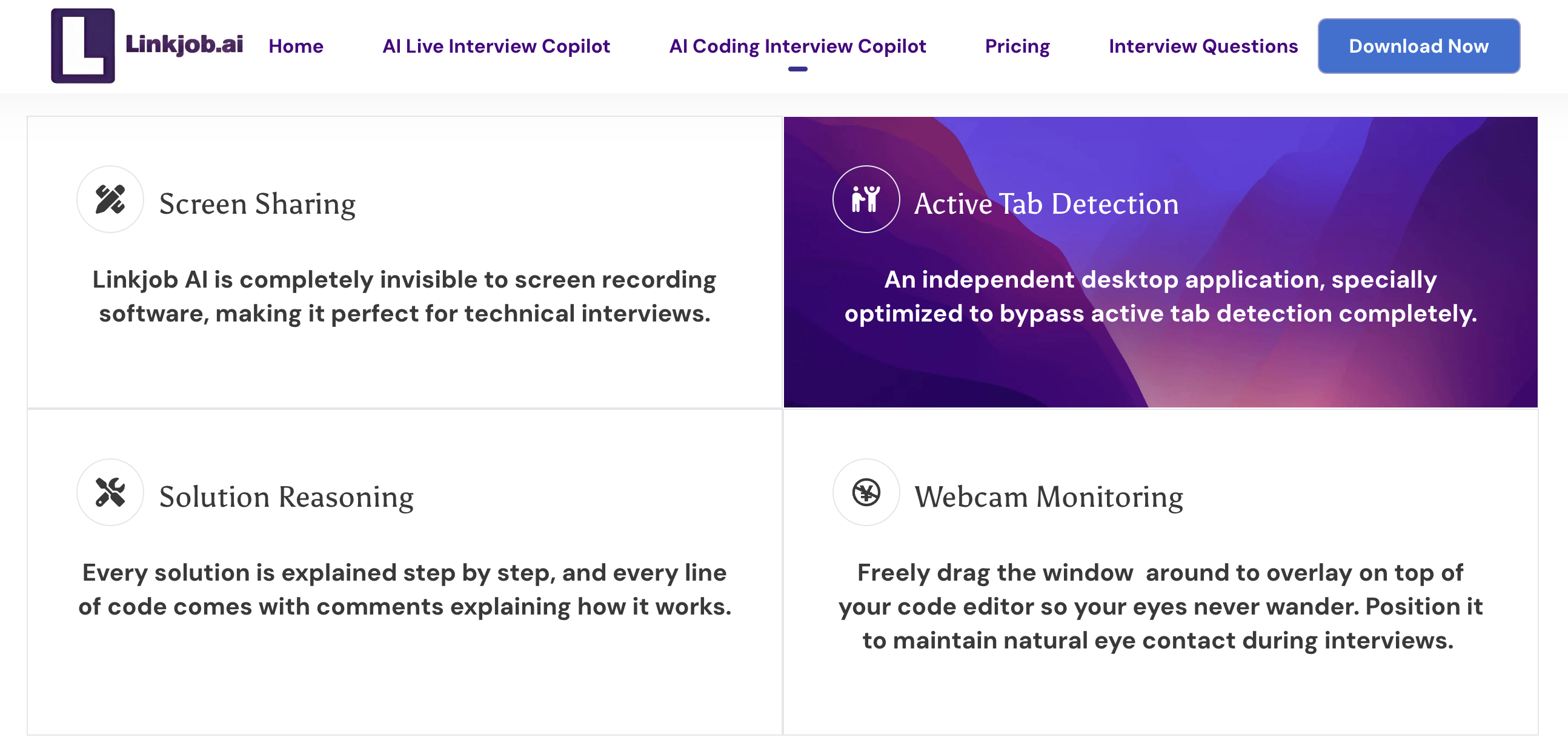Viewport: 1568px width, 752px height.
Task: Click the Screen Sharing heading
Action: (257, 203)
